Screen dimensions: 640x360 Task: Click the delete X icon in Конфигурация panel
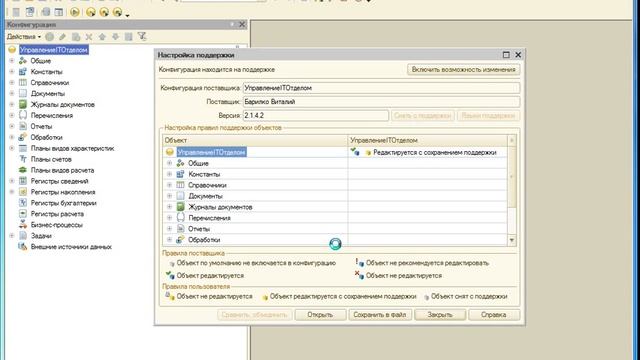89,37
